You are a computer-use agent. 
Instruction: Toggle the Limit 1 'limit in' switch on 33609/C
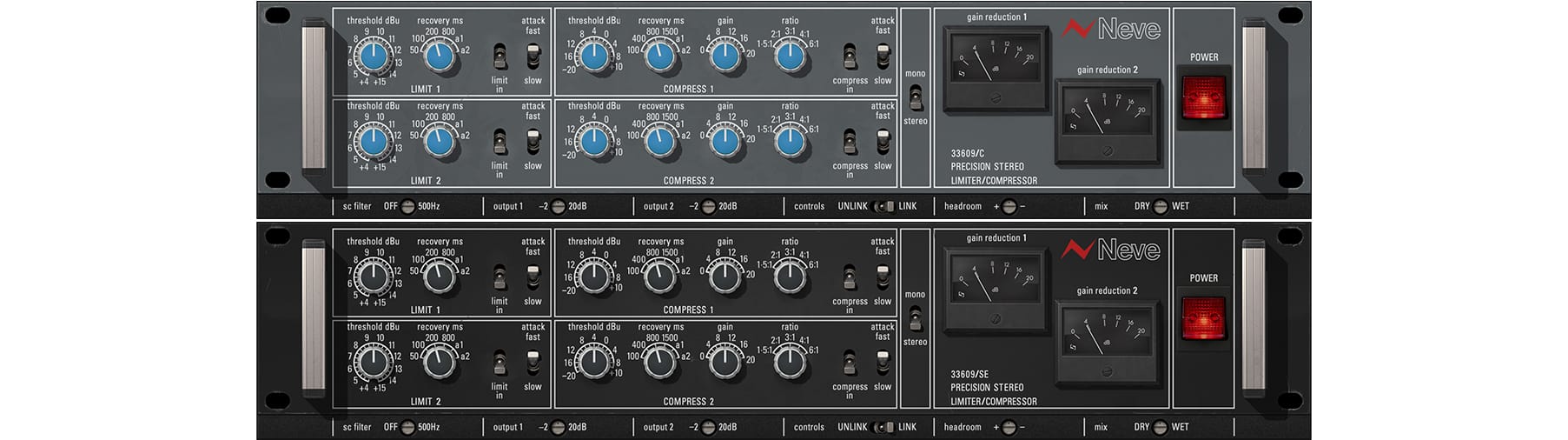click(x=500, y=57)
